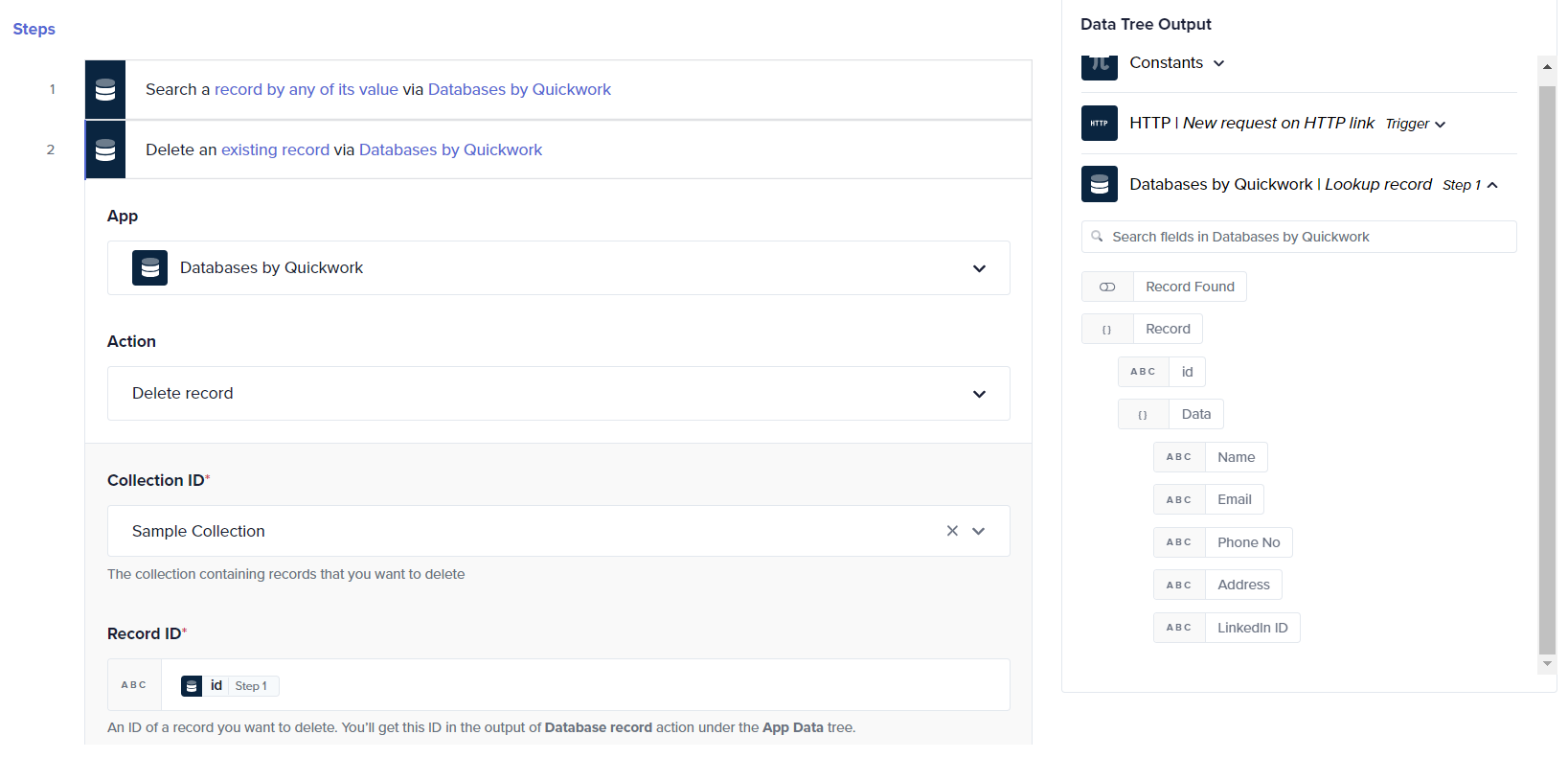Click the Databases icon in App dropdown
Viewport: 1568px width, 758px height.
coord(150,268)
